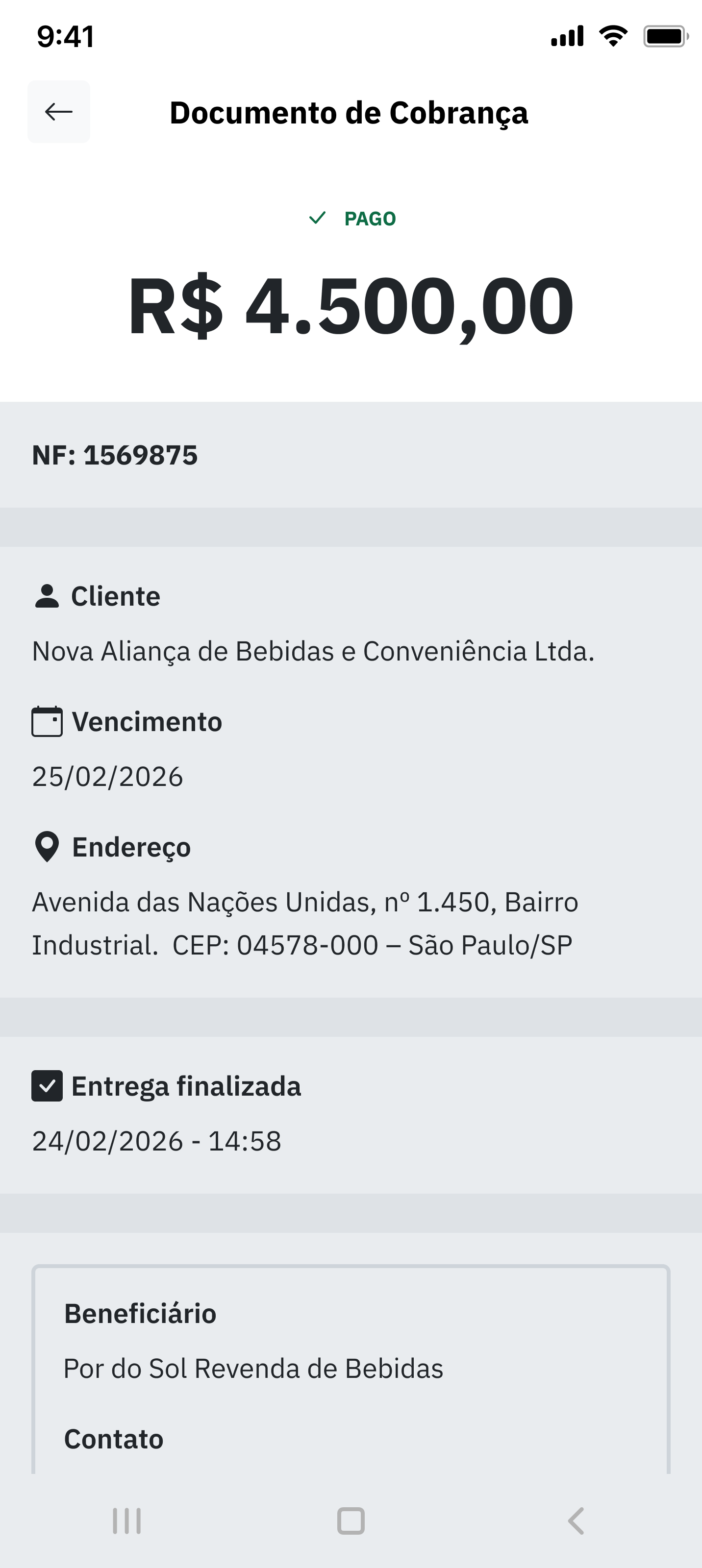This screenshot has height=1568, width=702.
Task: Tap the Endereço location pin icon
Action: [47, 847]
